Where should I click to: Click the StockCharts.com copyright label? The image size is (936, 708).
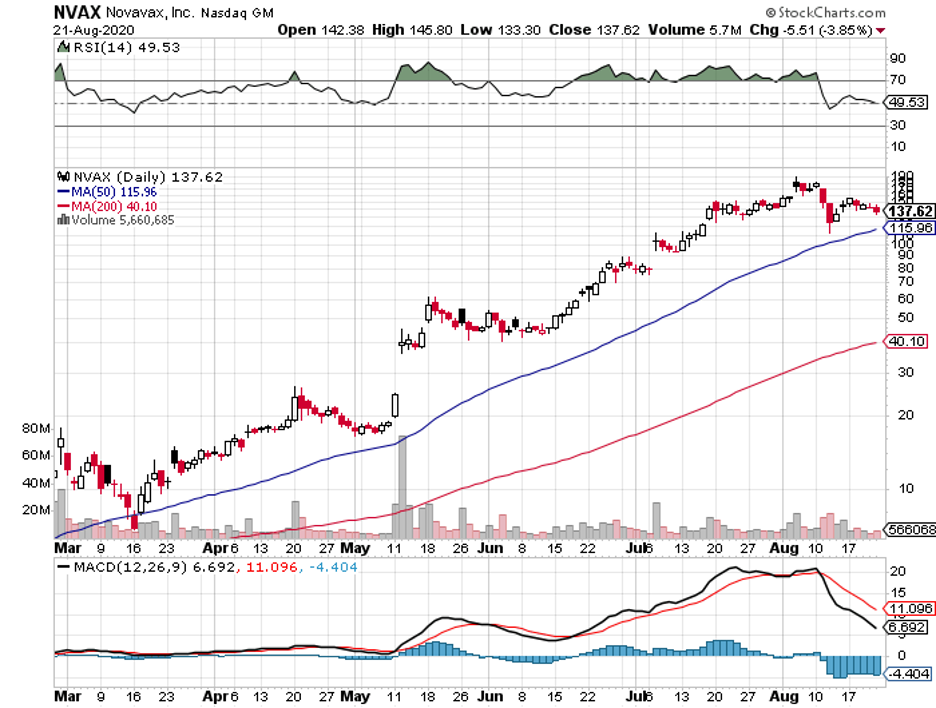point(826,12)
